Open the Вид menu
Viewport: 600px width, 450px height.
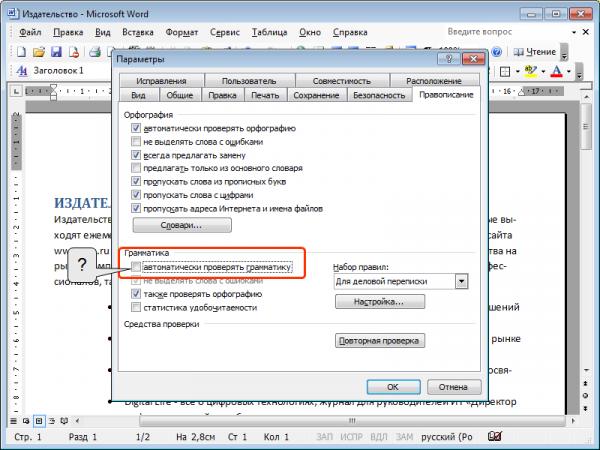[103, 32]
